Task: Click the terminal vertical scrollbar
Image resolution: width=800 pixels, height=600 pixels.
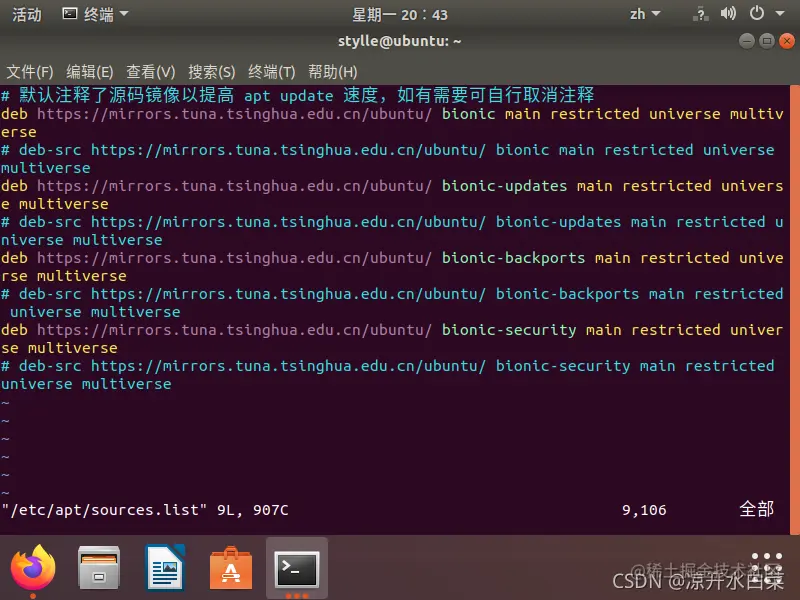Action: (x=794, y=310)
